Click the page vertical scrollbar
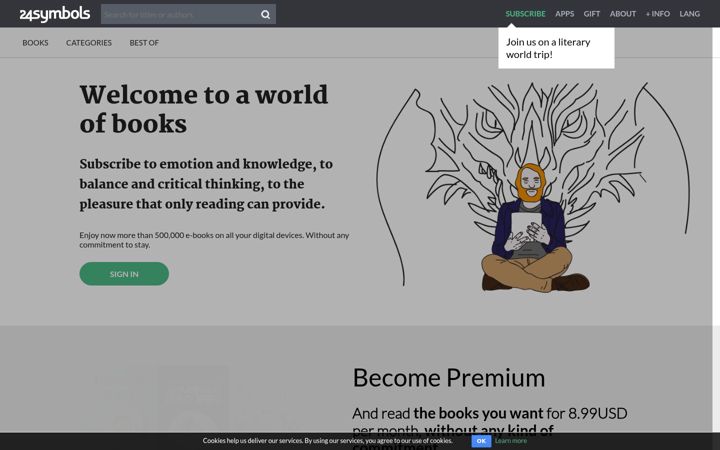Screen dimensions: 720x450 [716, 230]
